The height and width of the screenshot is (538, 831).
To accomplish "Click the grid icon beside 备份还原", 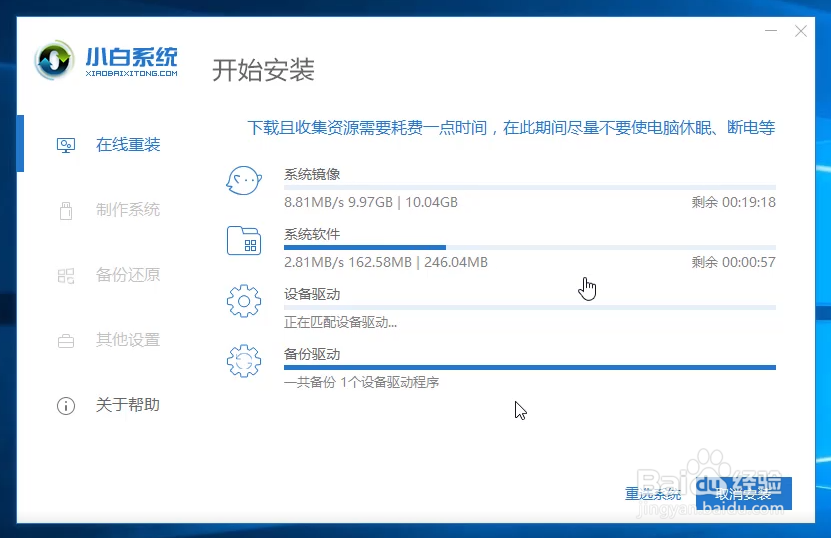I will coord(66,276).
